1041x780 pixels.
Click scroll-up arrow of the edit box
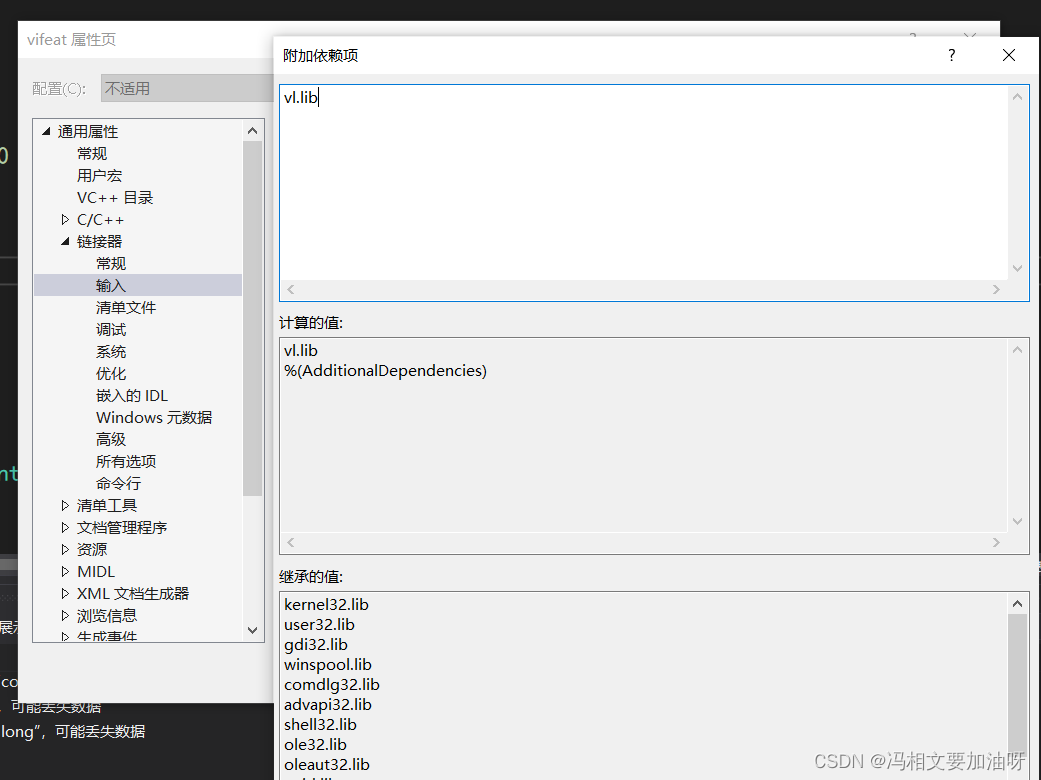1017,97
